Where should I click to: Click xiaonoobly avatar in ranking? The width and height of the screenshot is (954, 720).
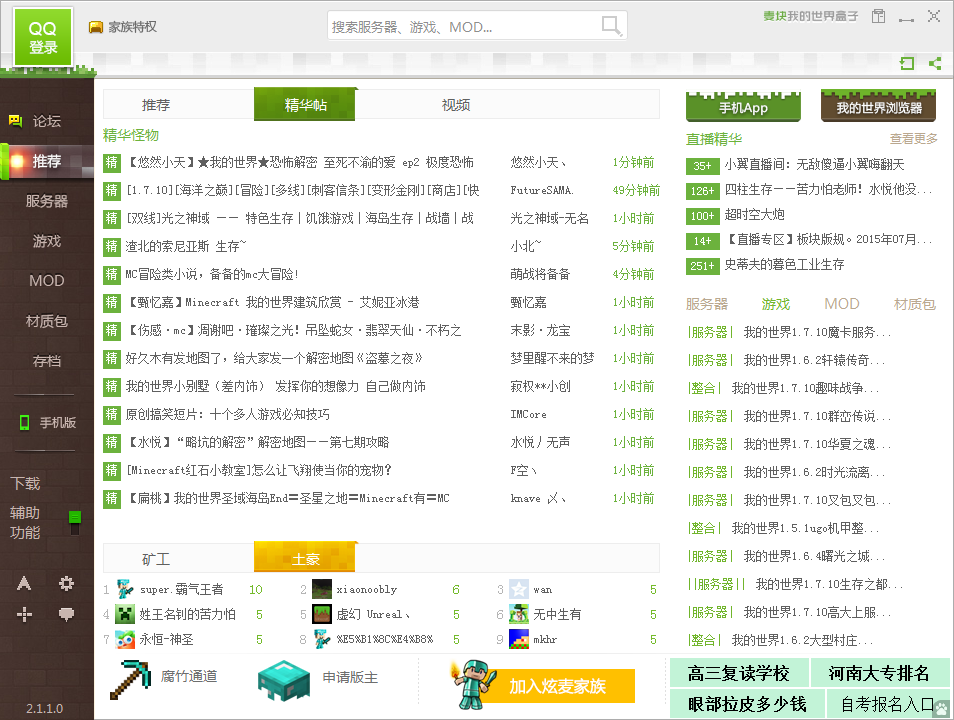(322, 589)
